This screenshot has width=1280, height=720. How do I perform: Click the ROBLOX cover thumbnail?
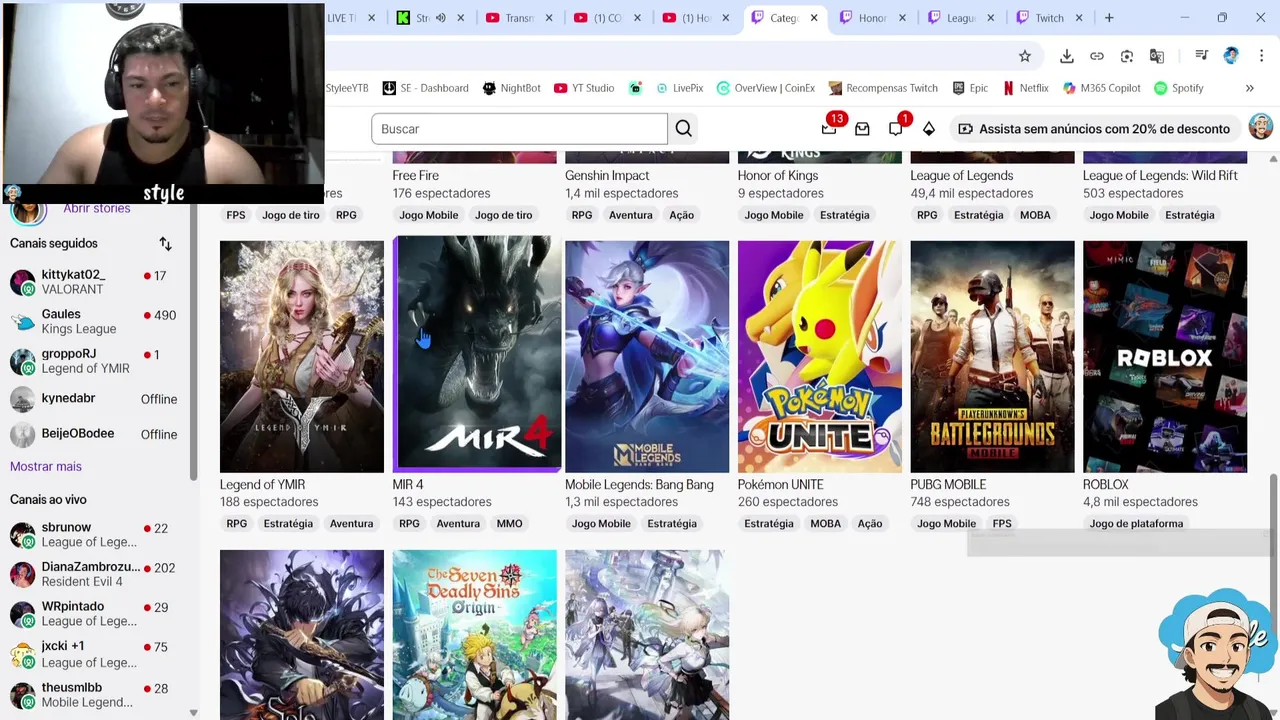[x=1165, y=356]
